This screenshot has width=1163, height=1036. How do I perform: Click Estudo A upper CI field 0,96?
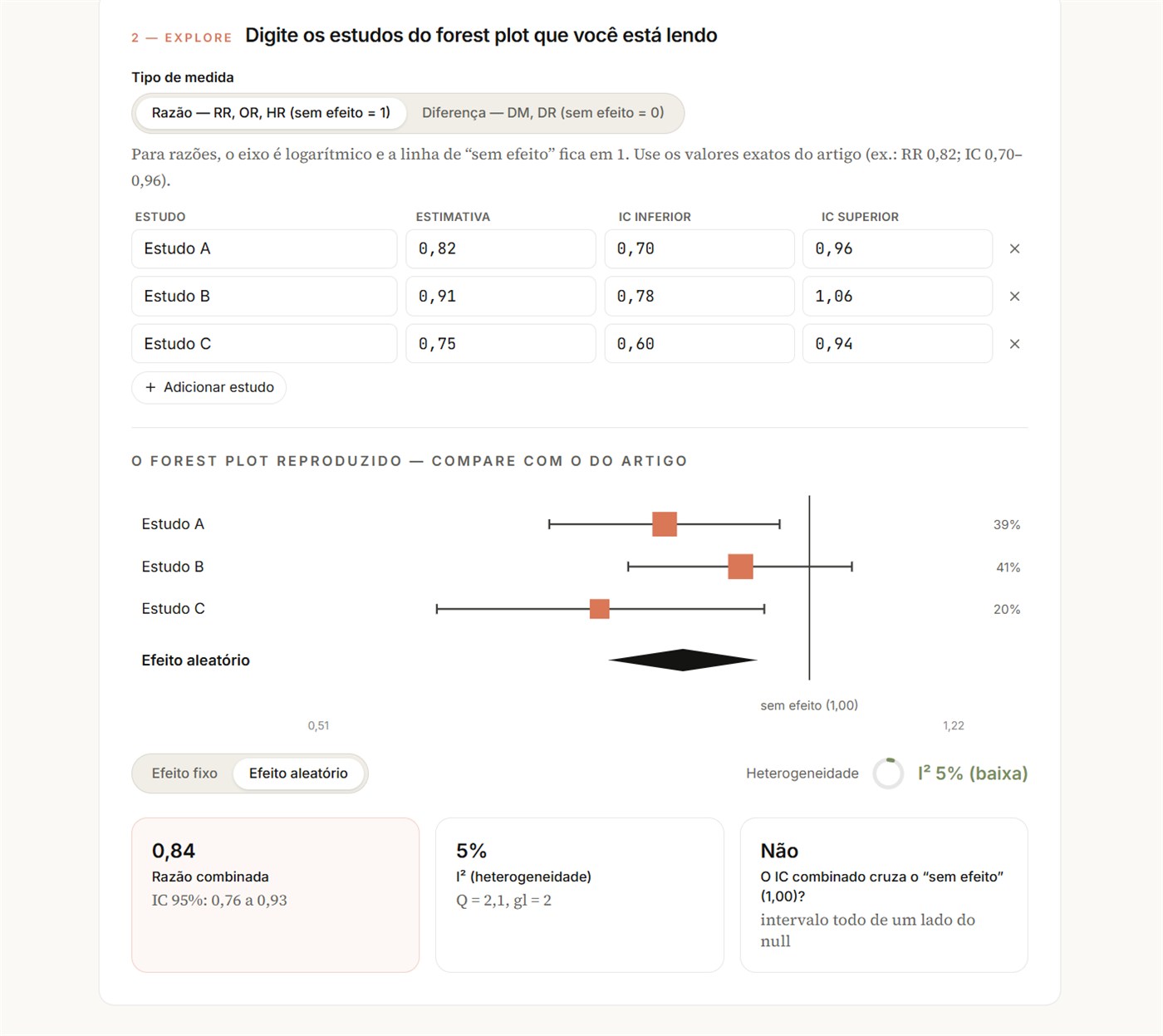[897, 248]
